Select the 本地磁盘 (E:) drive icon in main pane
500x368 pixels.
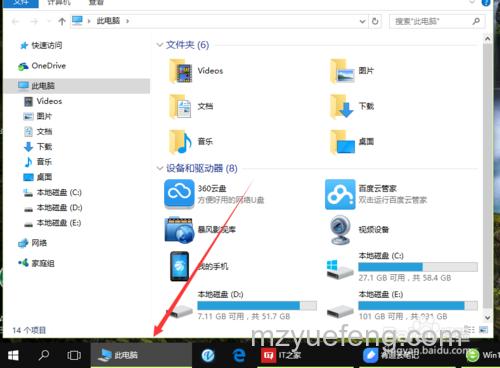pyautogui.click(x=340, y=311)
